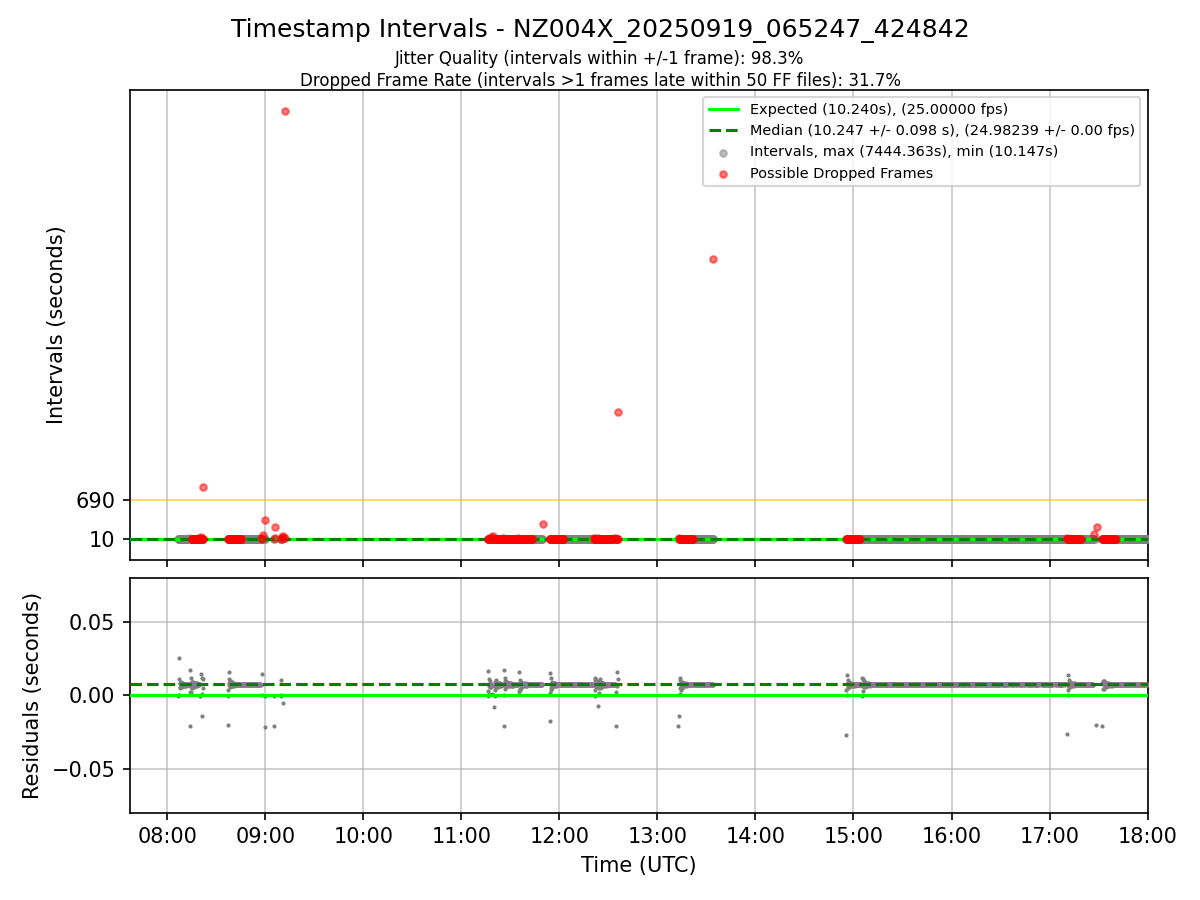Viewport: 1200px width, 900px height.
Task: Select the Dropped Frame Rate 31.7% subtitle
Action: pos(600,80)
